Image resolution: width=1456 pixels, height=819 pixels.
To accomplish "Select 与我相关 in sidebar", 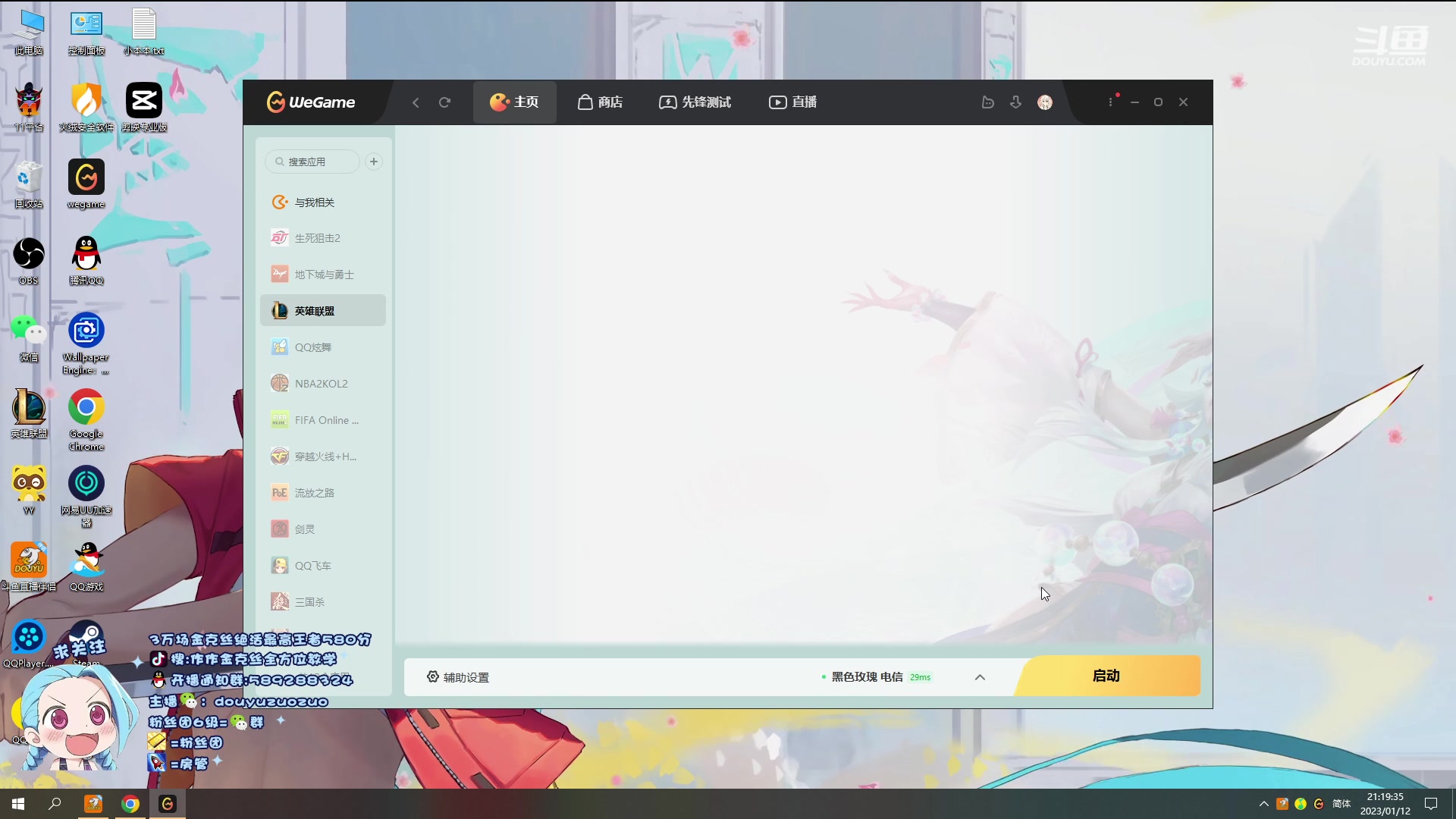I will [x=323, y=202].
